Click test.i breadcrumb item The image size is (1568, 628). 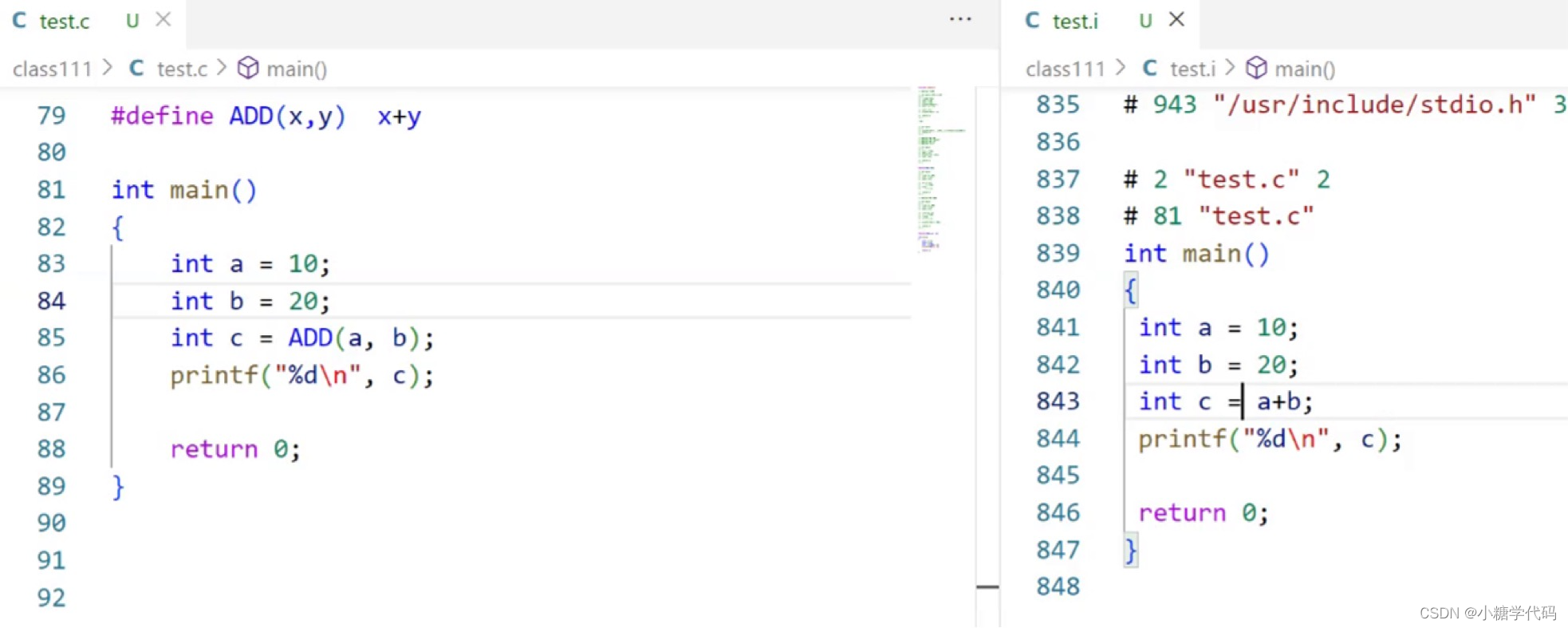tap(1193, 69)
